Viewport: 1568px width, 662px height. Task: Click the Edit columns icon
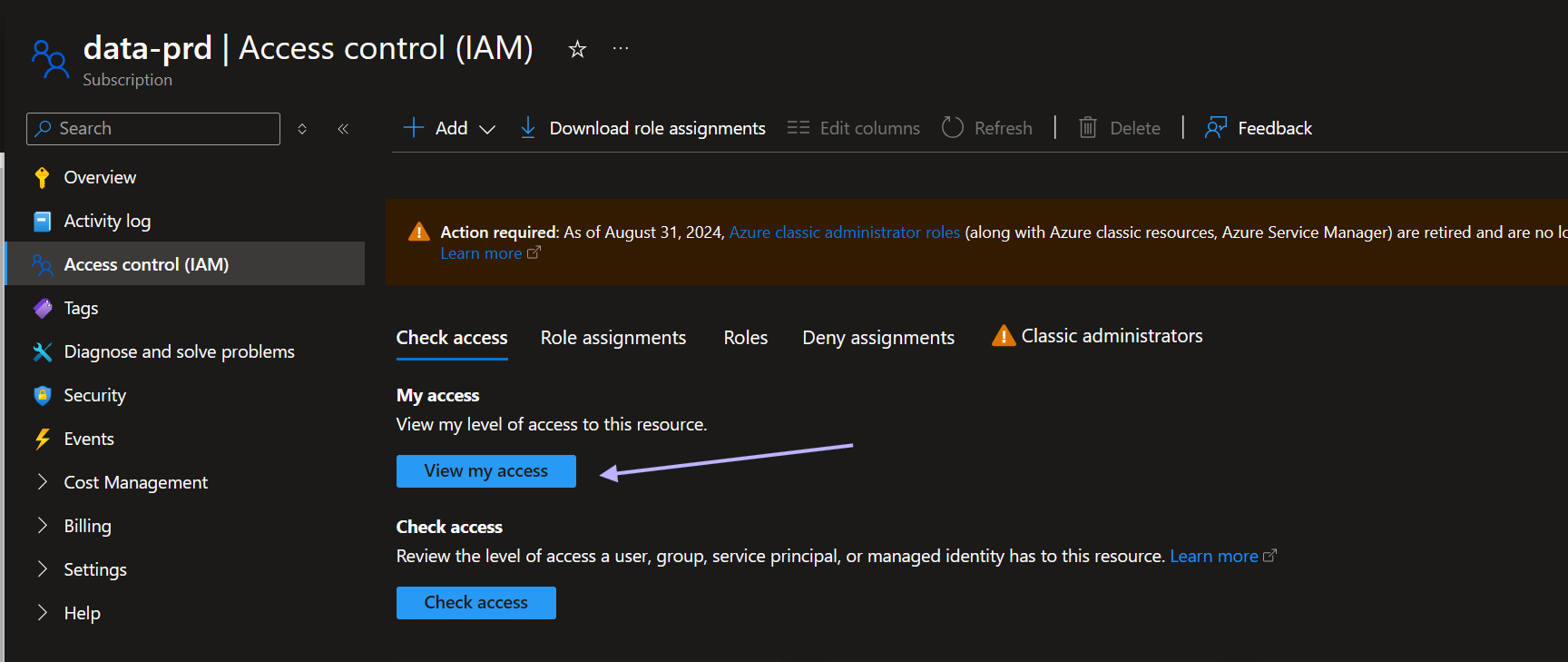tap(799, 127)
